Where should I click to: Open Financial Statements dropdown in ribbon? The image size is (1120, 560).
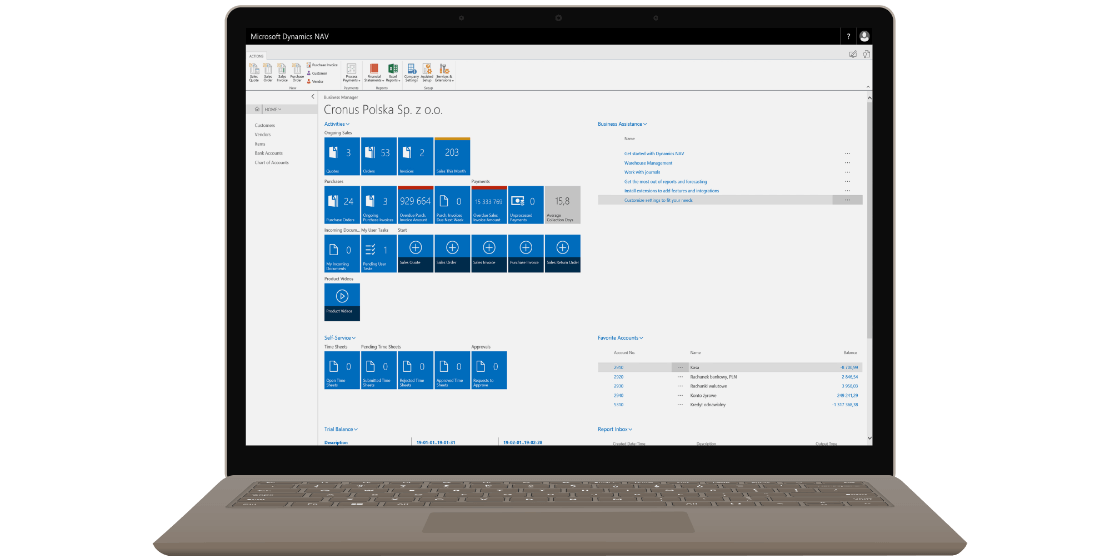click(376, 73)
